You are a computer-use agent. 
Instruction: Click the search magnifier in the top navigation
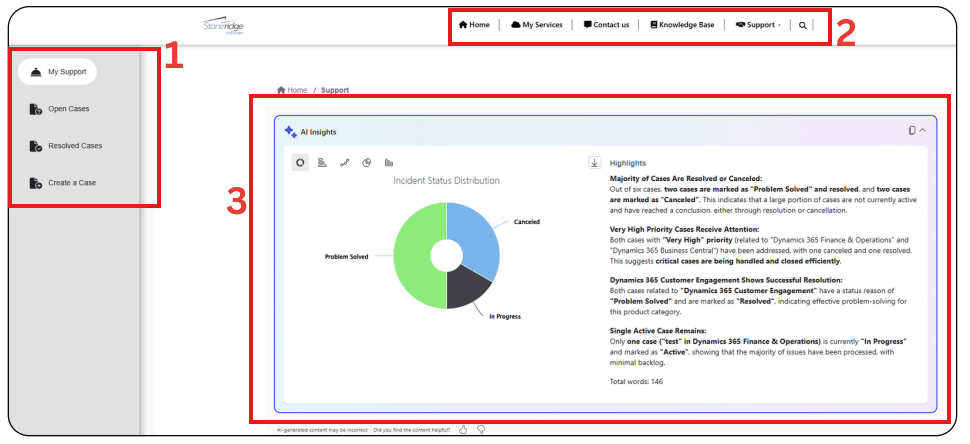(x=802, y=25)
